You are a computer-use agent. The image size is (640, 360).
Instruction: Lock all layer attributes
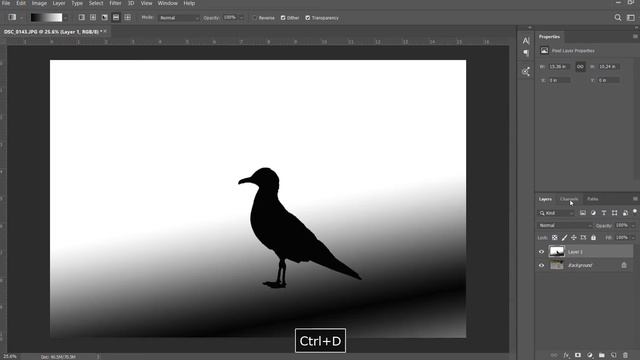point(593,238)
